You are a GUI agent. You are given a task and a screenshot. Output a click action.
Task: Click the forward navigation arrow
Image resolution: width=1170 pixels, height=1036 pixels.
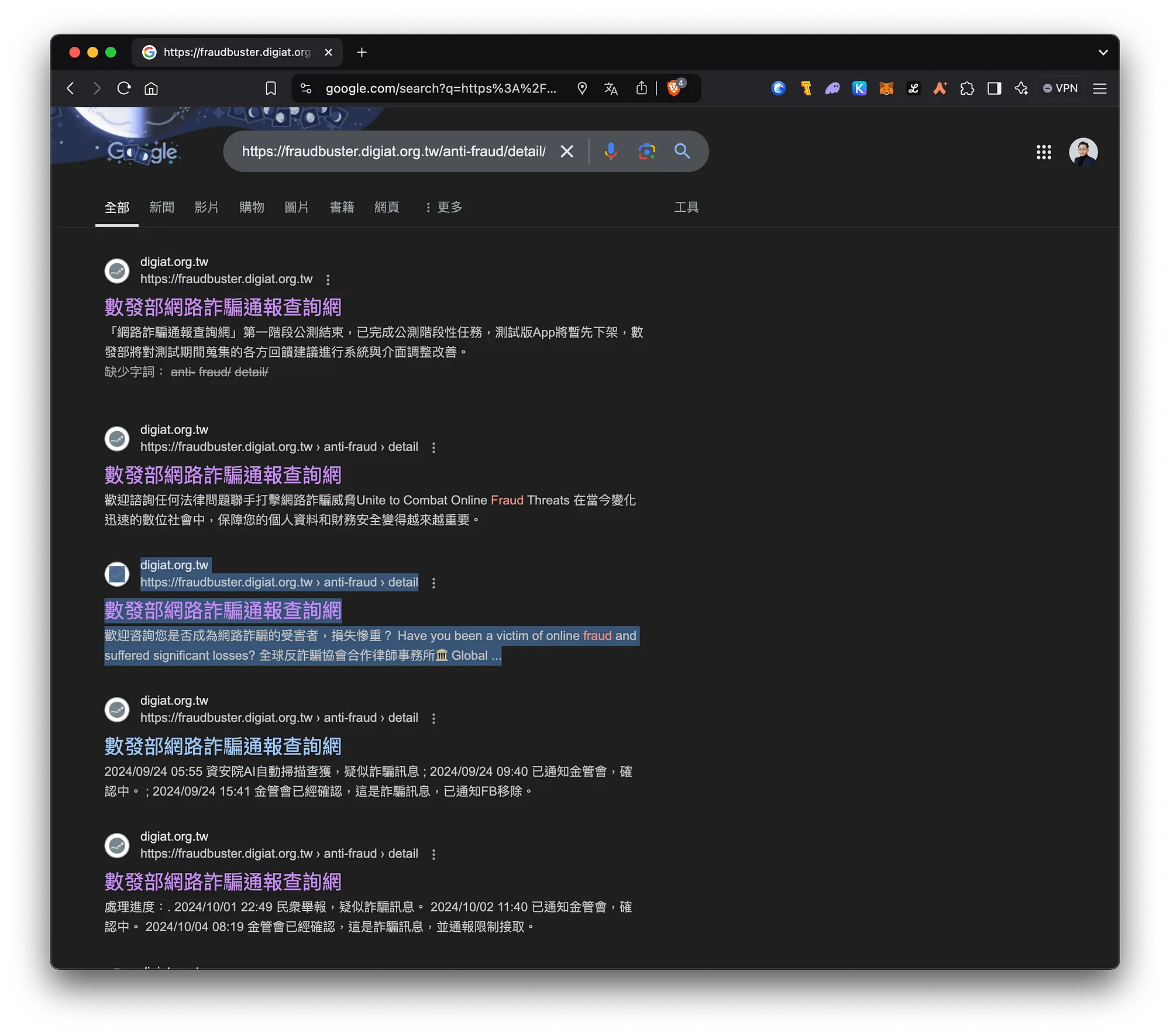point(97,88)
